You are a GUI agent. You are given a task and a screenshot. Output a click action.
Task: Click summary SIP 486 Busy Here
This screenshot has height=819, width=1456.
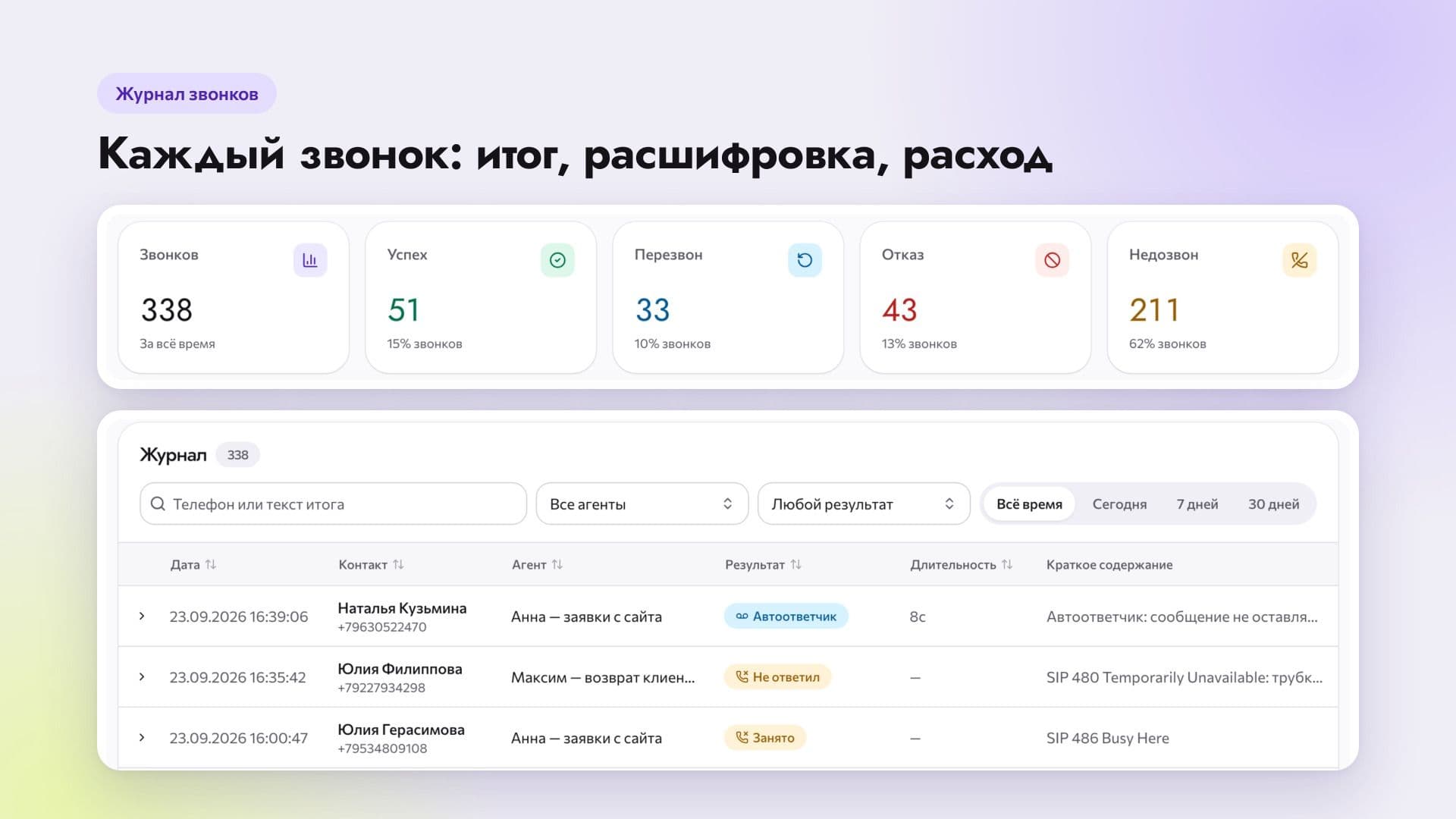(1108, 737)
